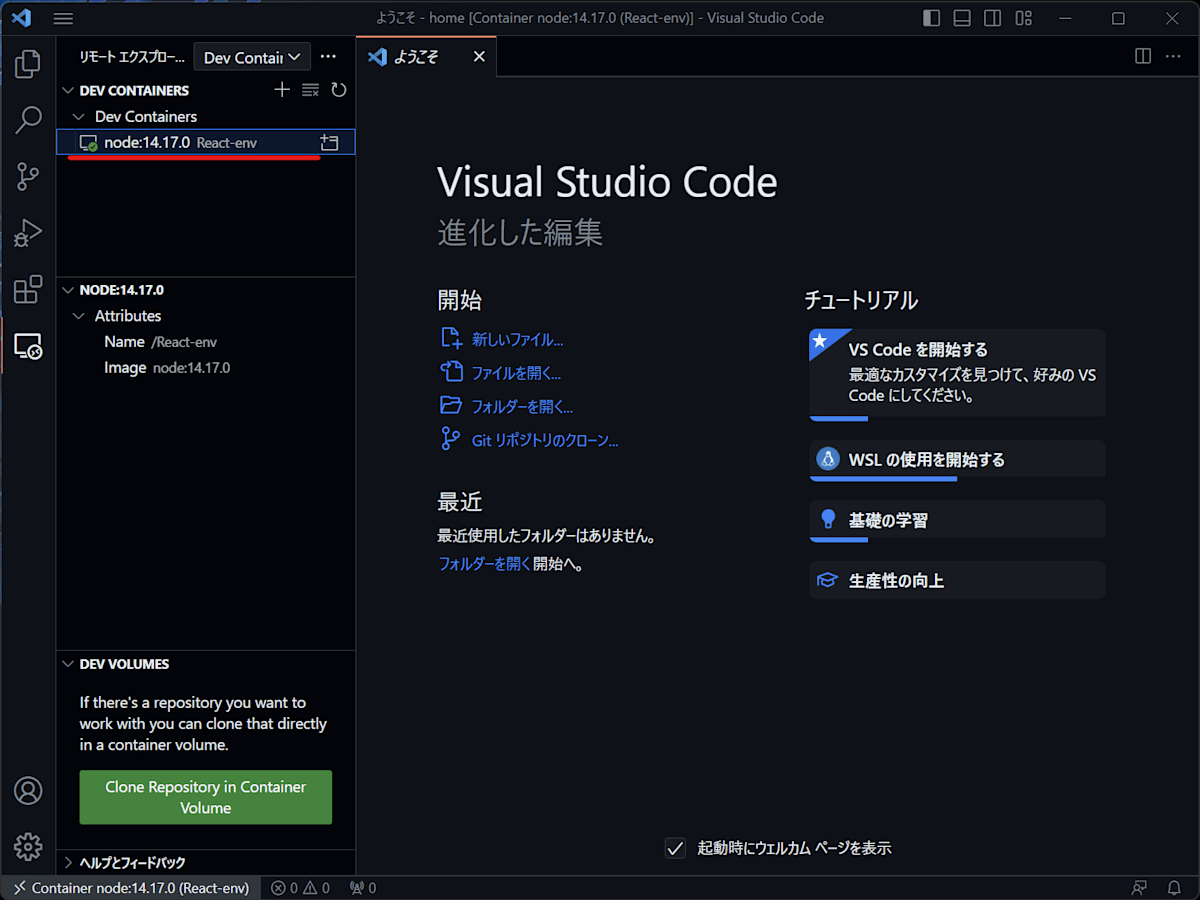The height and width of the screenshot is (900, 1200).
Task: Click the plus icon to add a dev container
Action: click(281, 90)
